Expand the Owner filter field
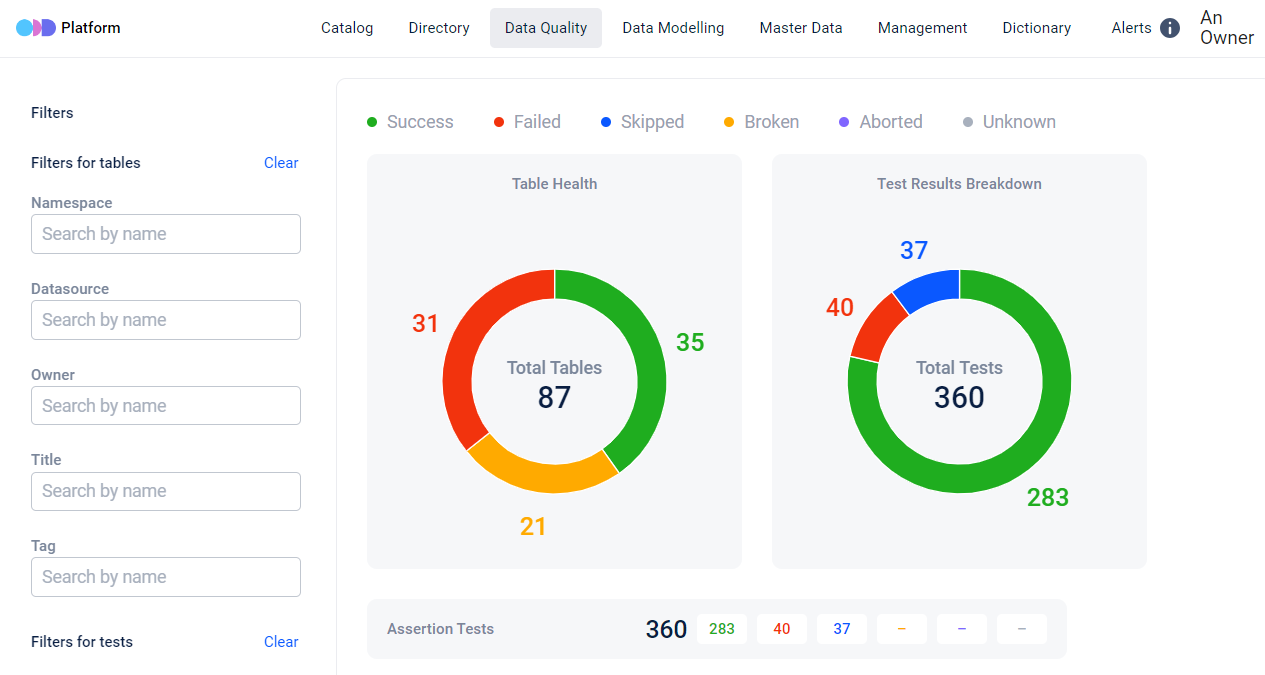 coord(166,406)
